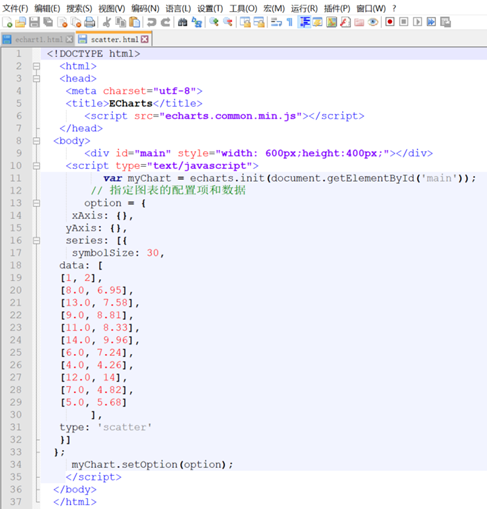Click the New file toolbar icon
Image resolution: width=487 pixels, height=509 pixels.
tap(7, 22)
